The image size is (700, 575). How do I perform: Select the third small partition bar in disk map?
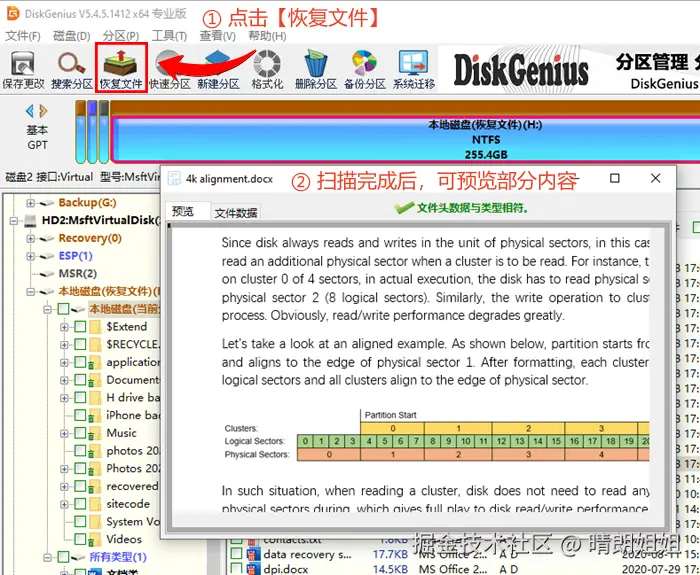(104, 132)
